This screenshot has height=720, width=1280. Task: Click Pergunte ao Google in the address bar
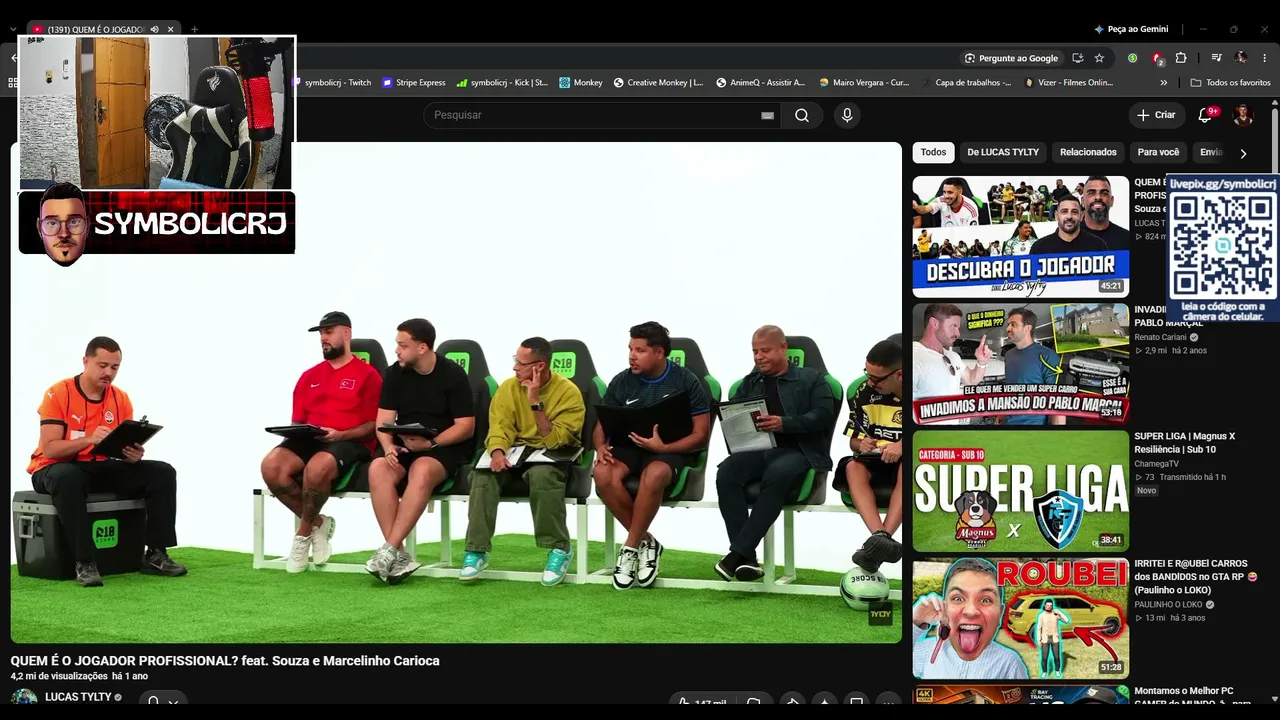click(x=1010, y=58)
